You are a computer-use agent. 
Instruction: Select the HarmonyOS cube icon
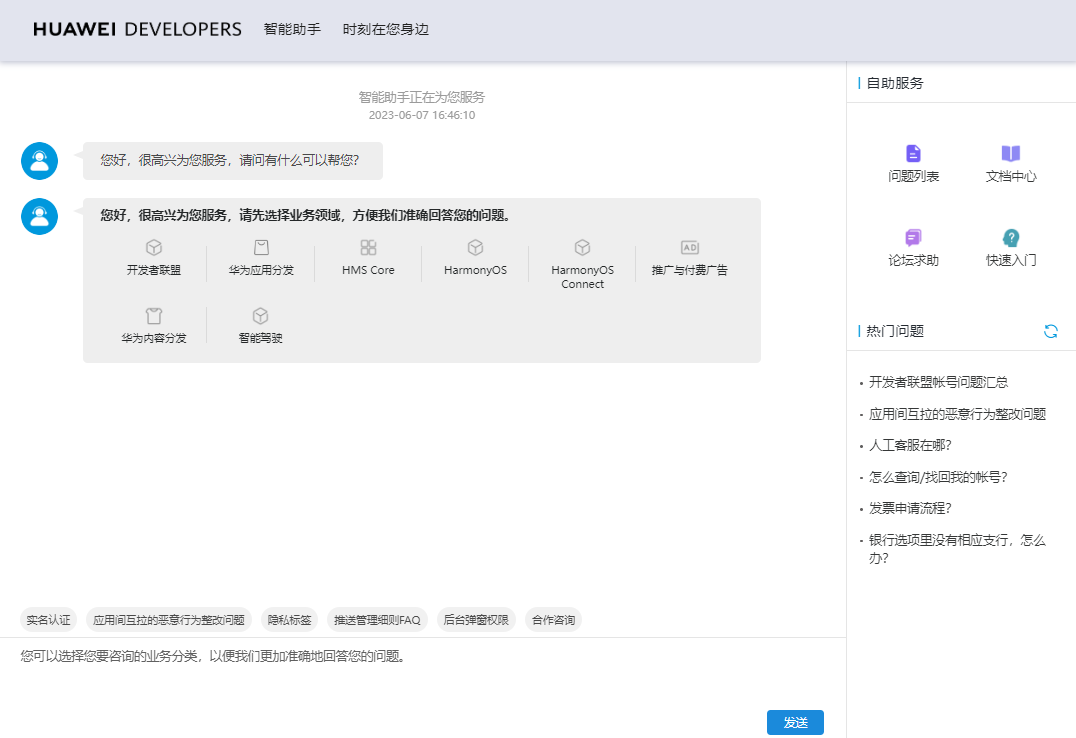click(x=476, y=247)
